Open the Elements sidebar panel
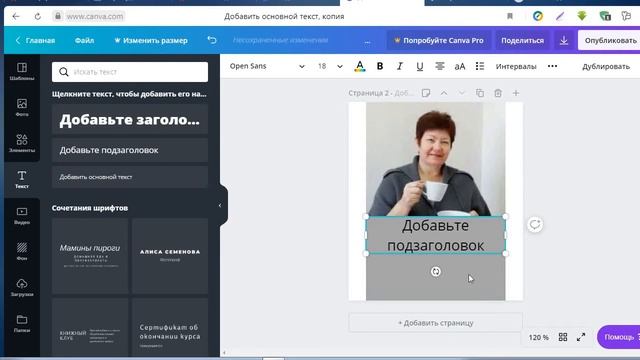 (x=22, y=143)
